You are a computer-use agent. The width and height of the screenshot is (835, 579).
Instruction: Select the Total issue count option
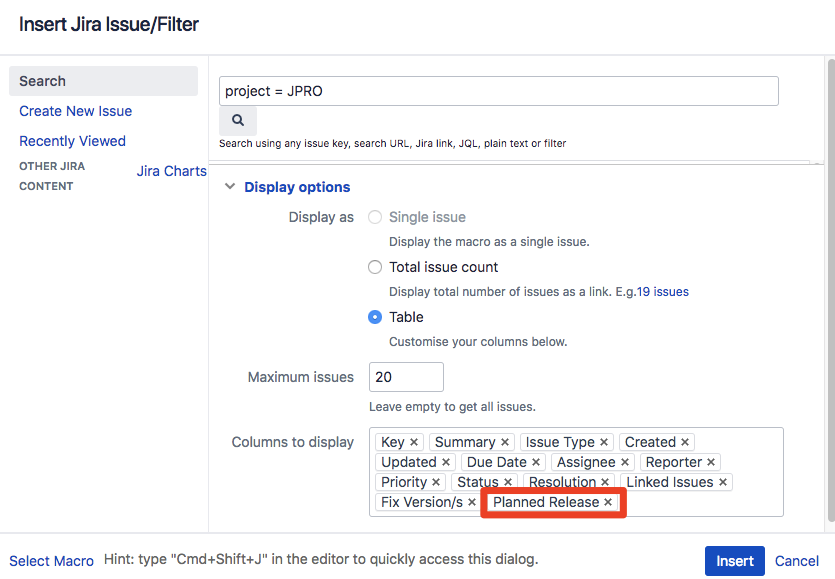pos(375,267)
